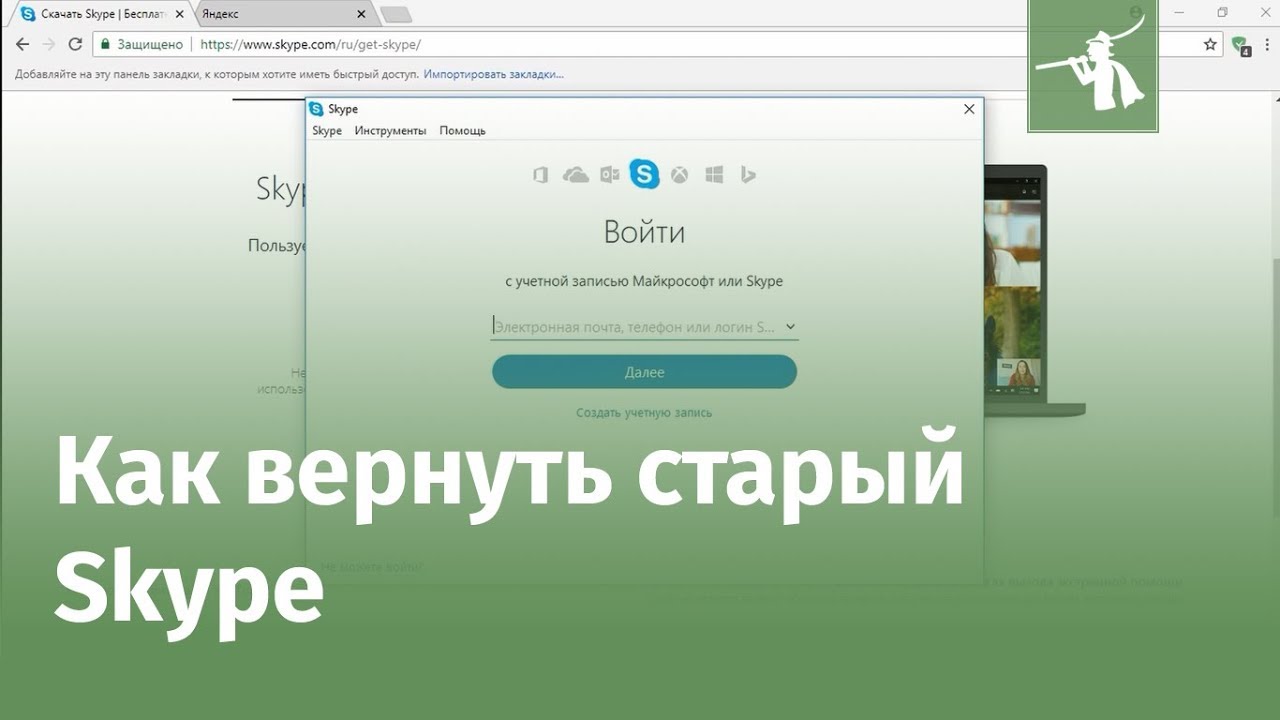This screenshot has height=720, width=1280.
Task: Bookmark page with star icon
Action: [x=1210, y=44]
